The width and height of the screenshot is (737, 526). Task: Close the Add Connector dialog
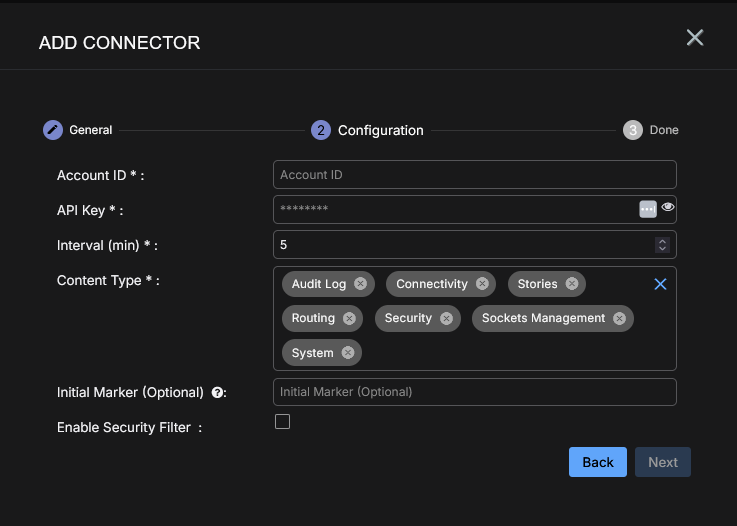[x=695, y=38]
